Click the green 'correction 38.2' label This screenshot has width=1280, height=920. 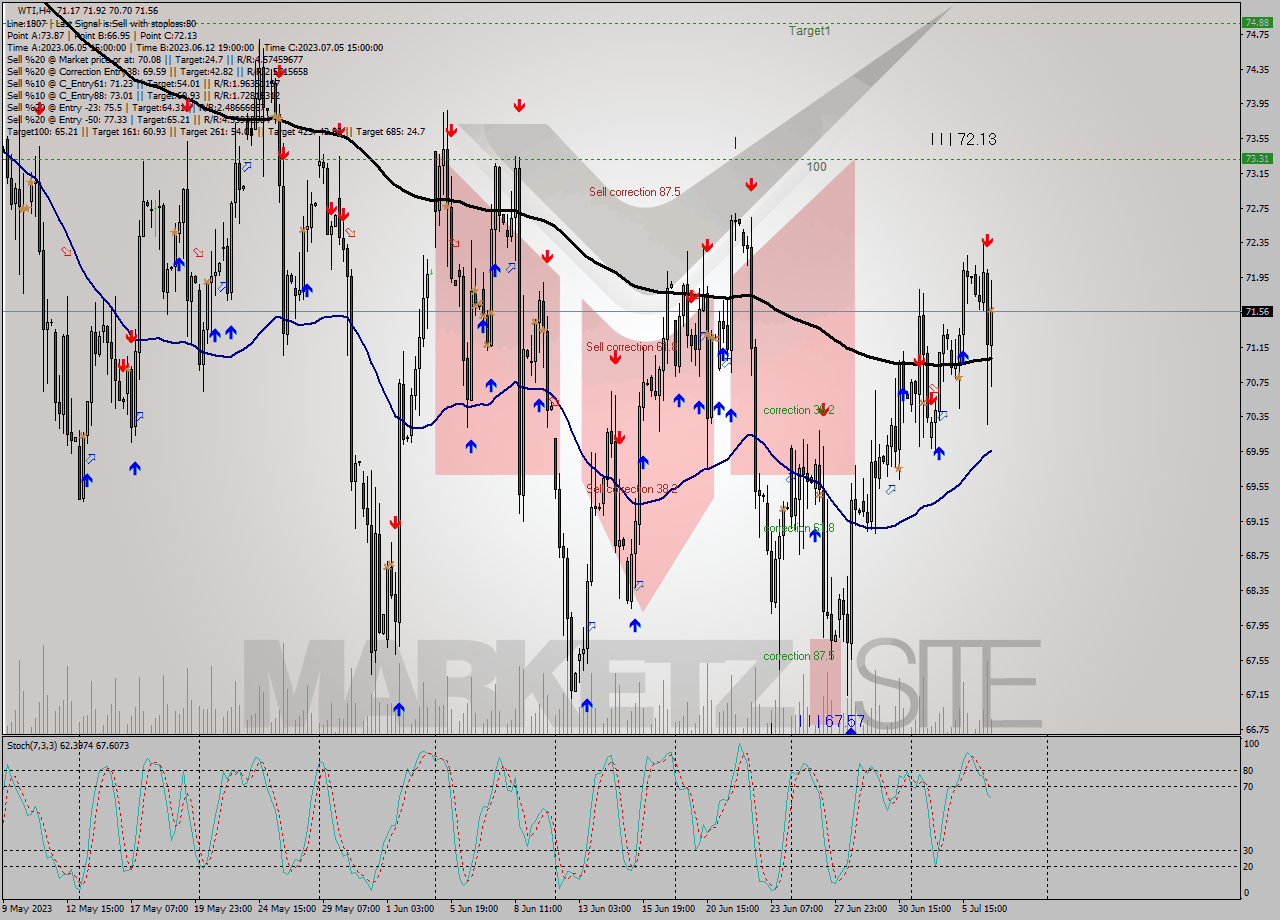click(x=798, y=410)
